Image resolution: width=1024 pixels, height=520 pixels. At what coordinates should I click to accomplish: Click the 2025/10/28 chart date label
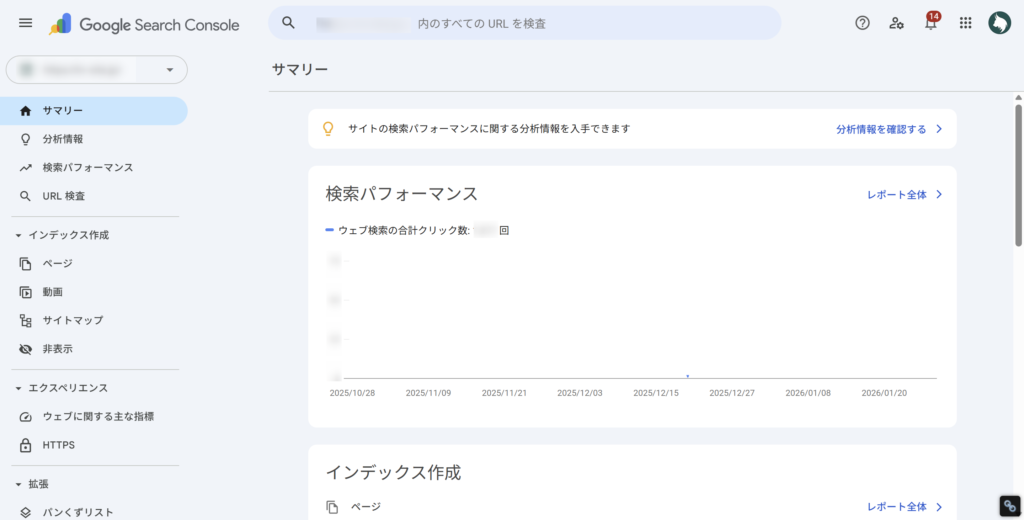352,393
